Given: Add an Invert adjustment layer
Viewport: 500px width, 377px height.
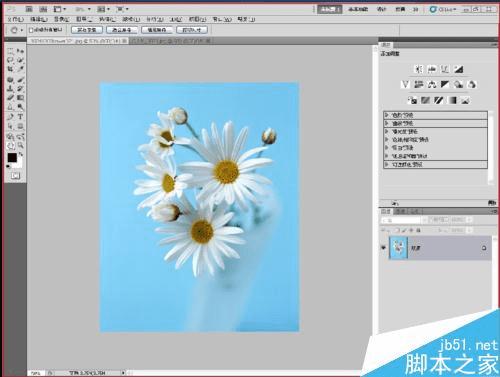Looking at the screenshot, I should tap(412, 100).
